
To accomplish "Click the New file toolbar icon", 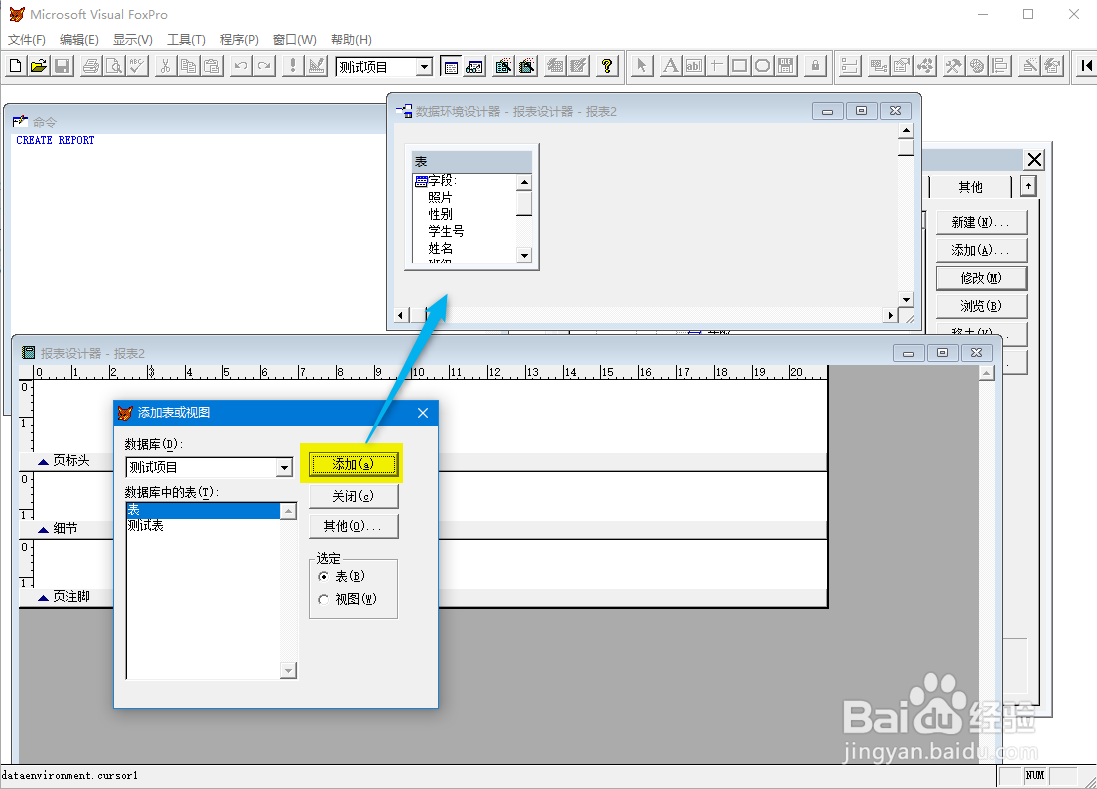I will tap(15, 66).
